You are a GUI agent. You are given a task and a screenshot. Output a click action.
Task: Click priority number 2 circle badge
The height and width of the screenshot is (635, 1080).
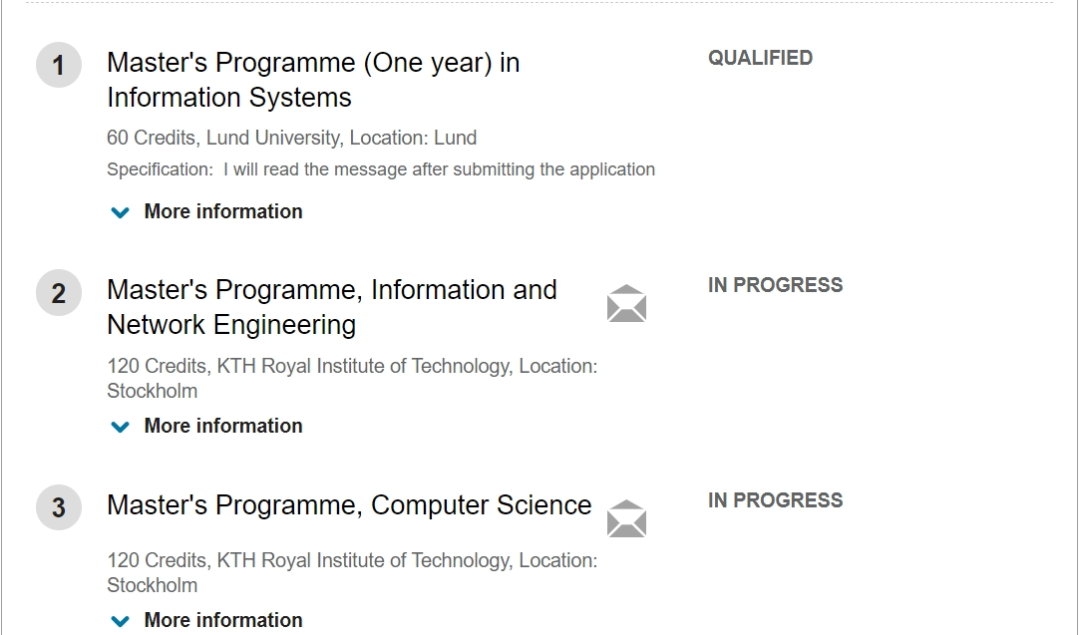59,293
